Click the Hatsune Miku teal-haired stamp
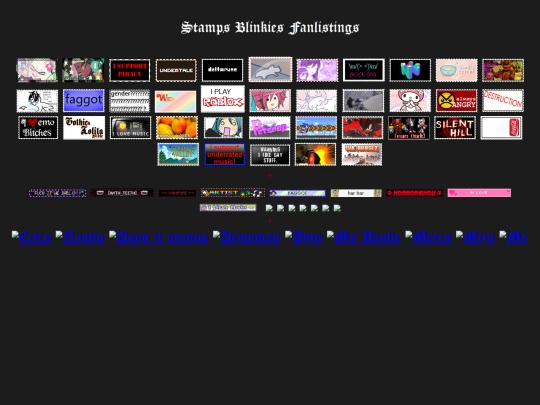Screen dimensions: 540x405 click(x=223, y=128)
